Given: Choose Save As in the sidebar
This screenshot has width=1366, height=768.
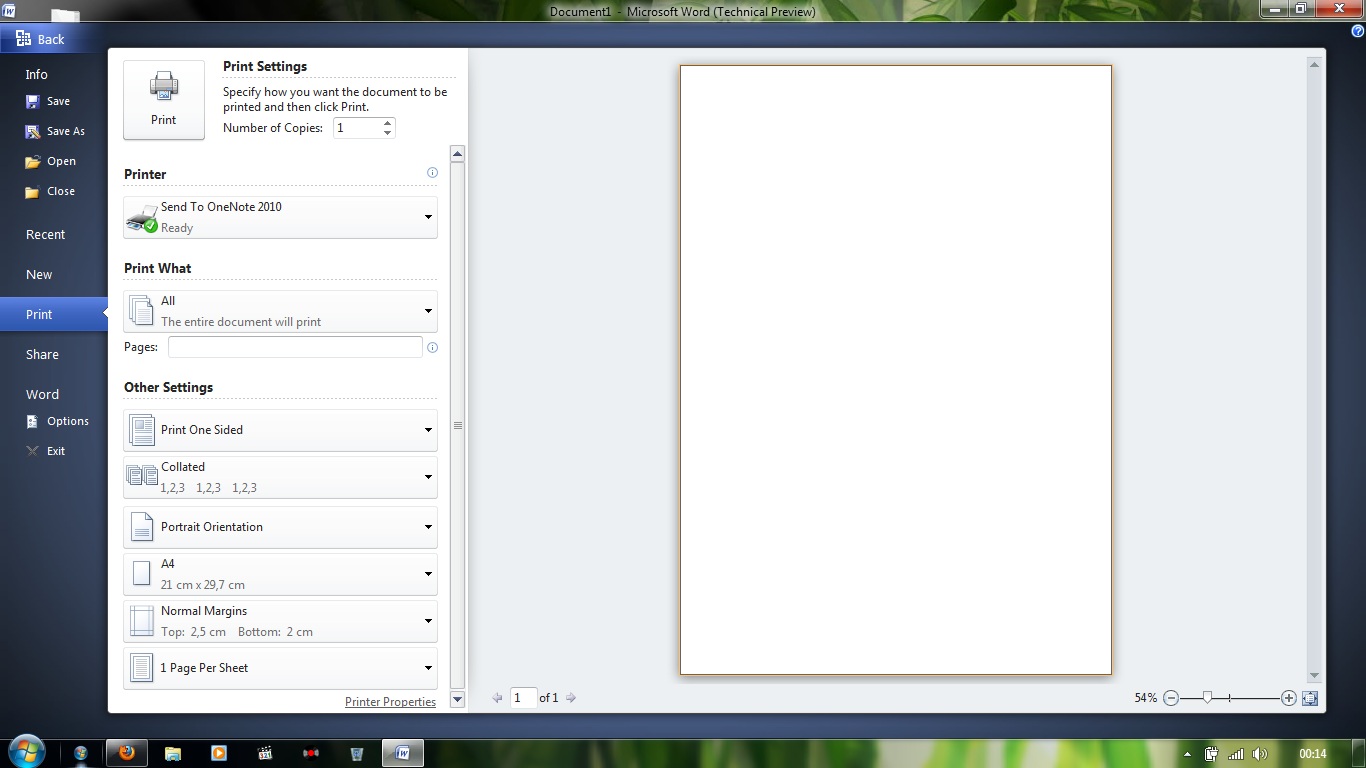Looking at the screenshot, I should tap(55, 131).
